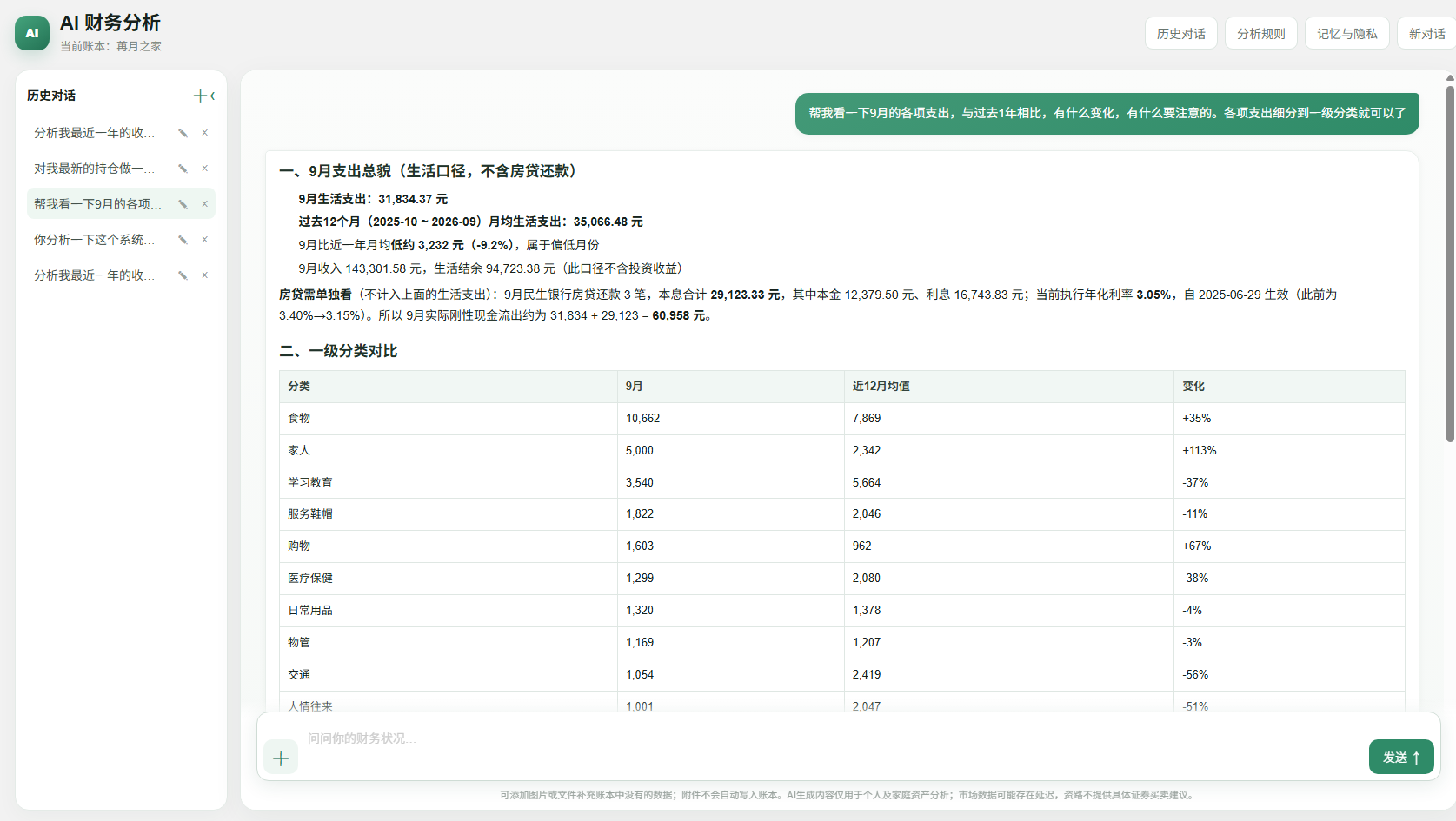Image resolution: width=1456 pixels, height=821 pixels.
Task: Click the 变化 column header
Action: (1288, 387)
